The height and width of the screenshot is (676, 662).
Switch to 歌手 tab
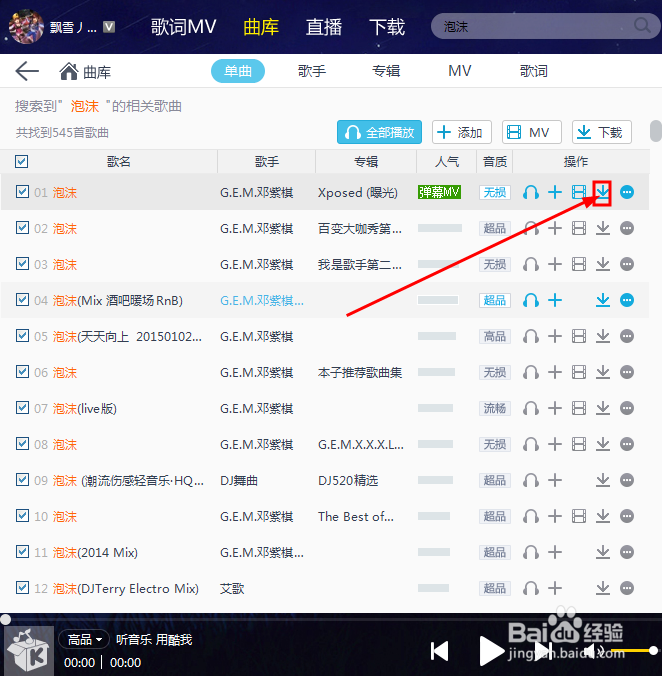312,71
